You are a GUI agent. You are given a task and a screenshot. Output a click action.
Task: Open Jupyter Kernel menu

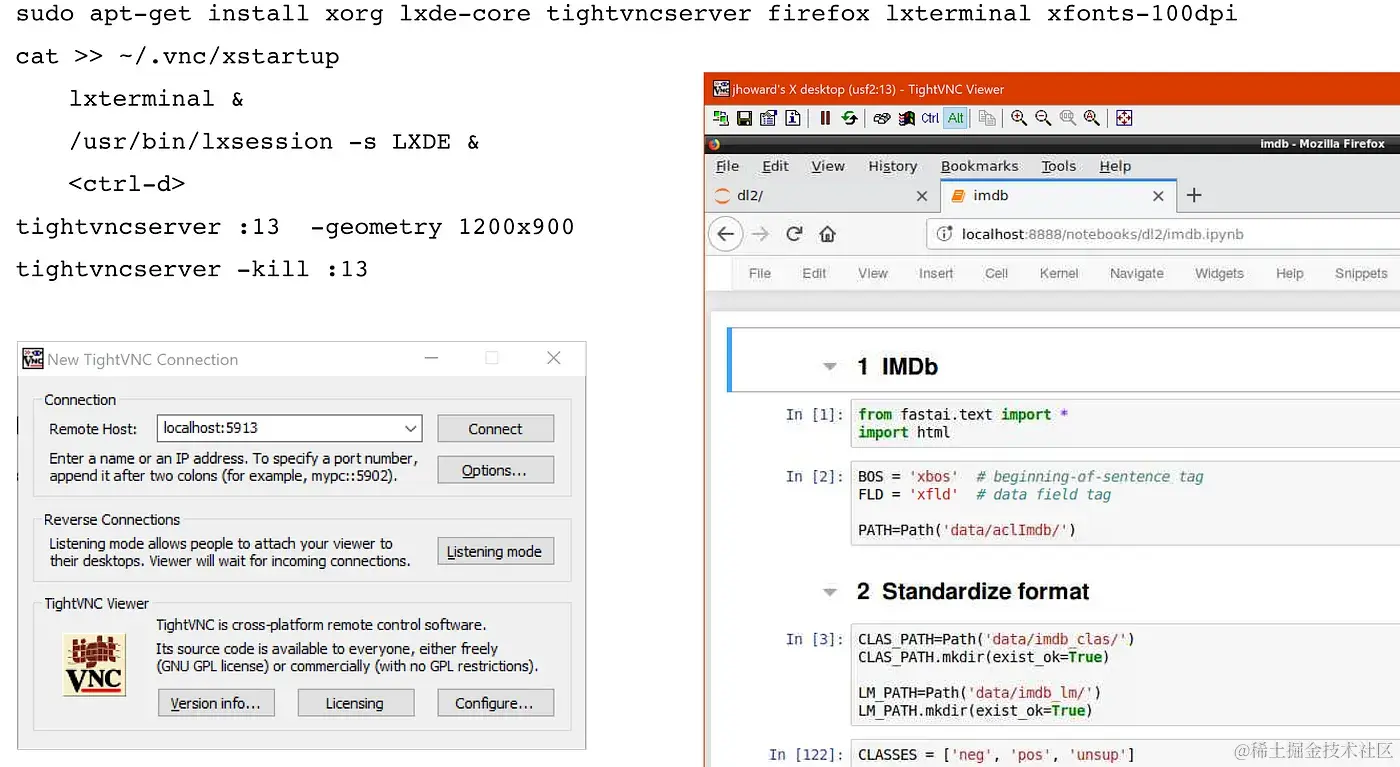point(1059,273)
